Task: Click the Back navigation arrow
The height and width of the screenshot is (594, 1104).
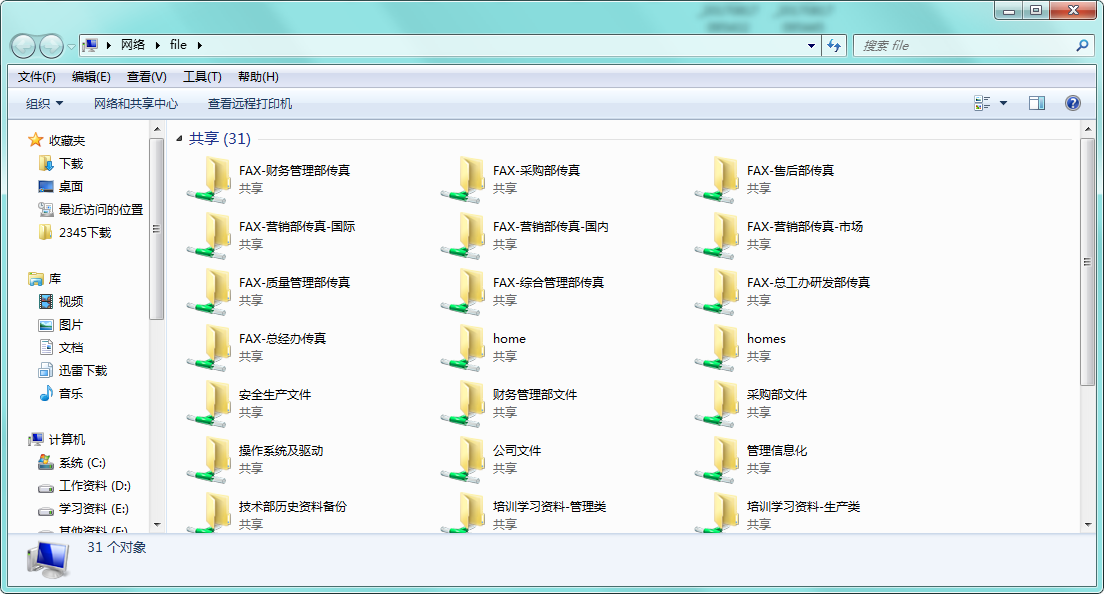Action: (23, 46)
